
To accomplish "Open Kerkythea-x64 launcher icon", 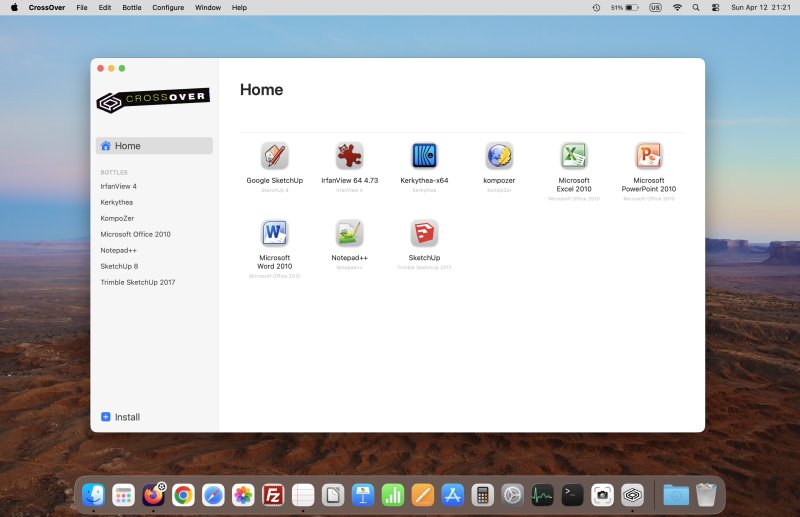I will coord(424,156).
